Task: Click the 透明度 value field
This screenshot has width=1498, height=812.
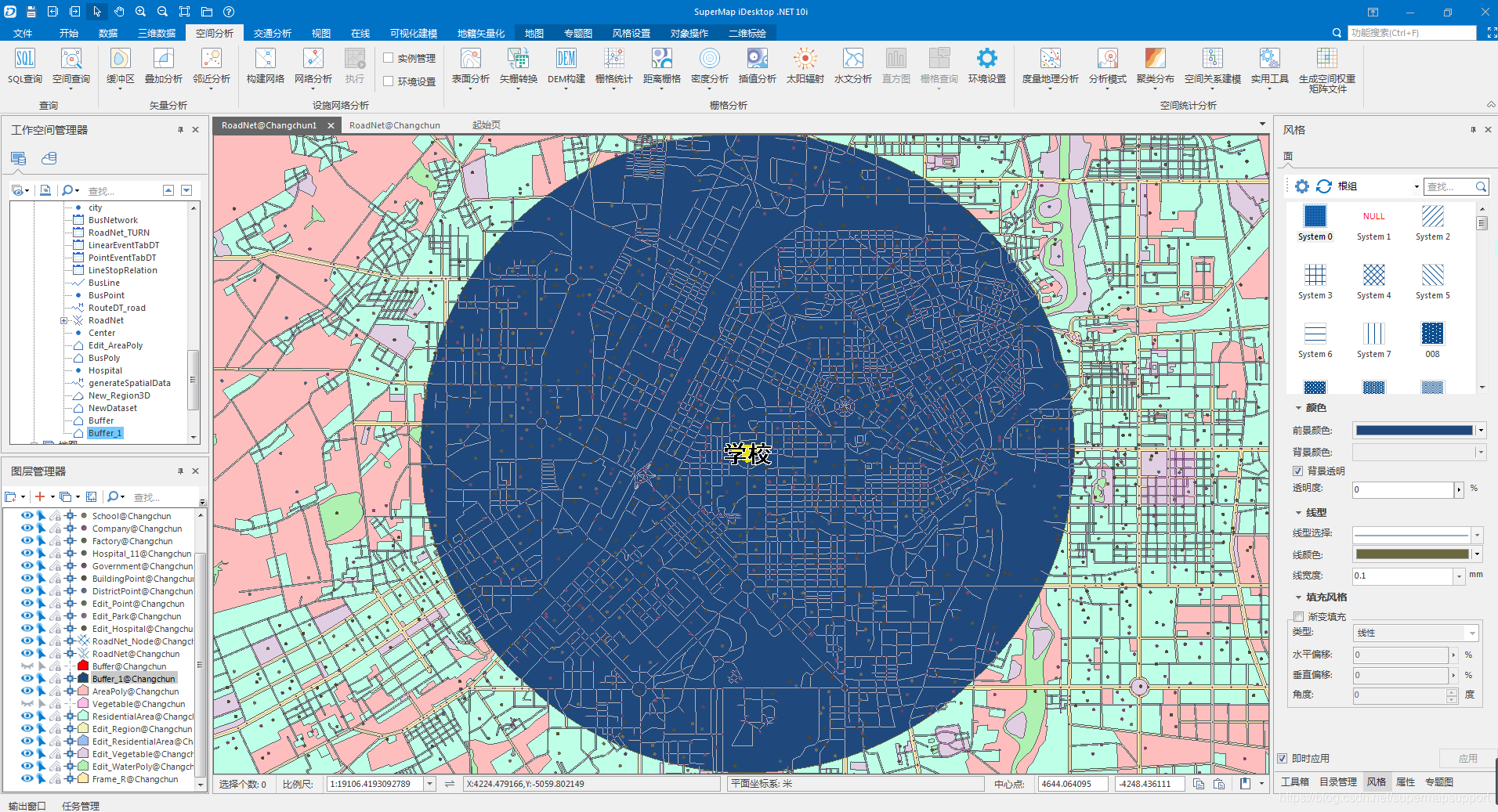Action: pyautogui.click(x=1402, y=489)
